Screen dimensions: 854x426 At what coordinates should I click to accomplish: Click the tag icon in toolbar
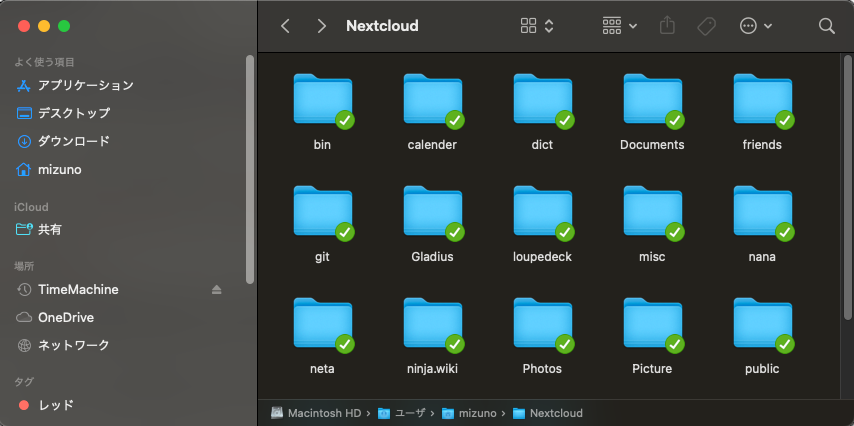[706, 26]
